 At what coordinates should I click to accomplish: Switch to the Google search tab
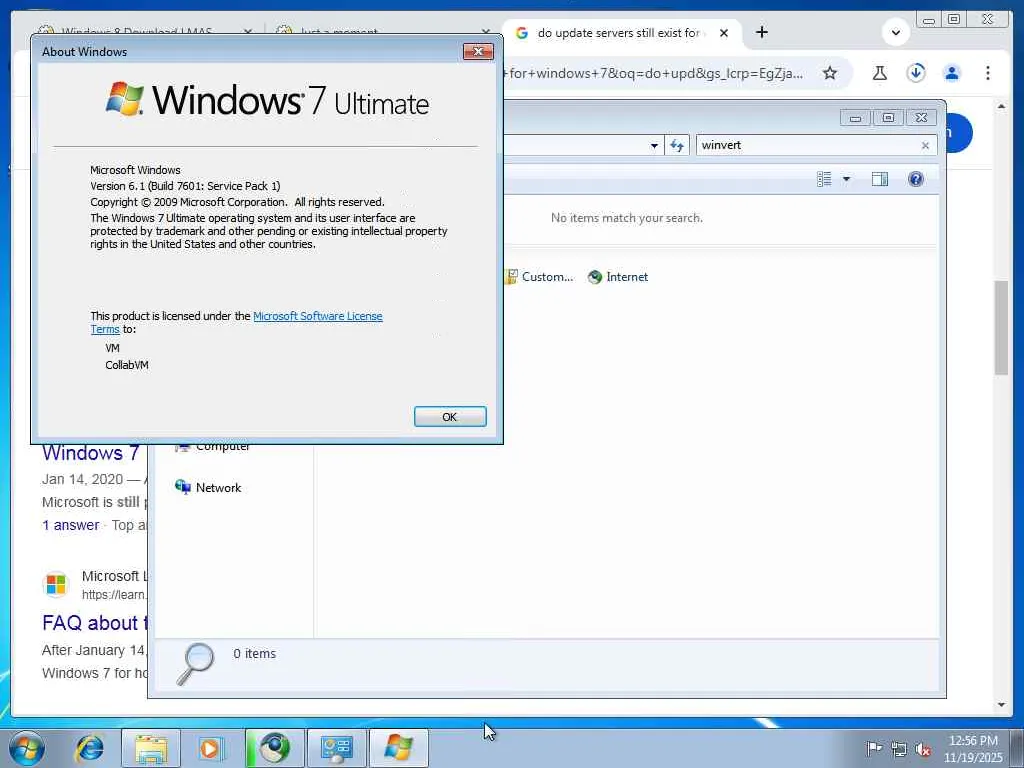[x=617, y=33]
